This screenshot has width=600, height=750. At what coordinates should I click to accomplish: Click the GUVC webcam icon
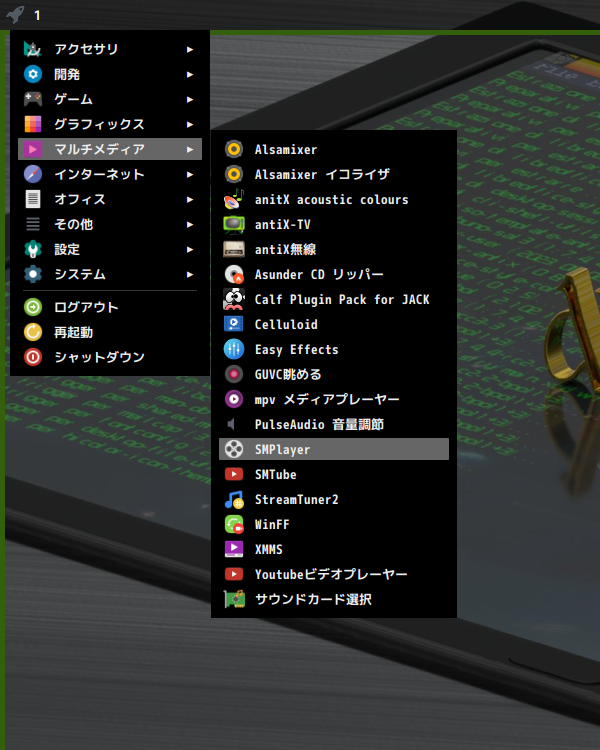pyautogui.click(x=234, y=374)
